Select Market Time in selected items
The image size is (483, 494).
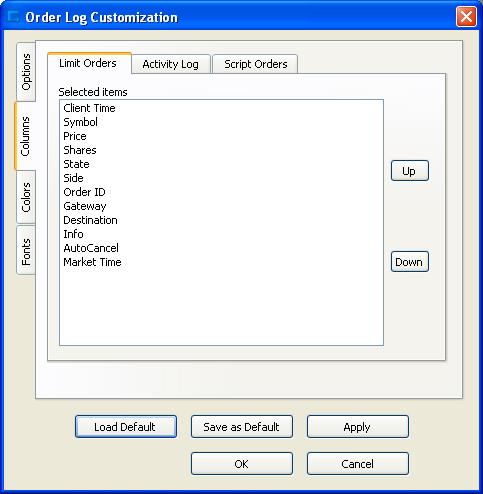[x=92, y=262]
